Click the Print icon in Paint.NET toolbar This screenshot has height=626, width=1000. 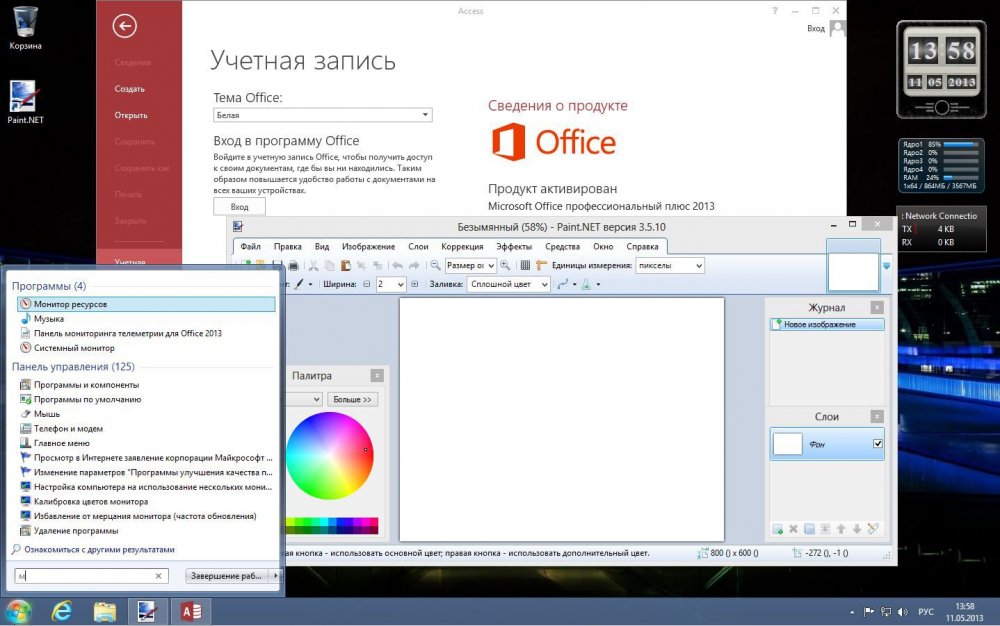click(293, 265)
